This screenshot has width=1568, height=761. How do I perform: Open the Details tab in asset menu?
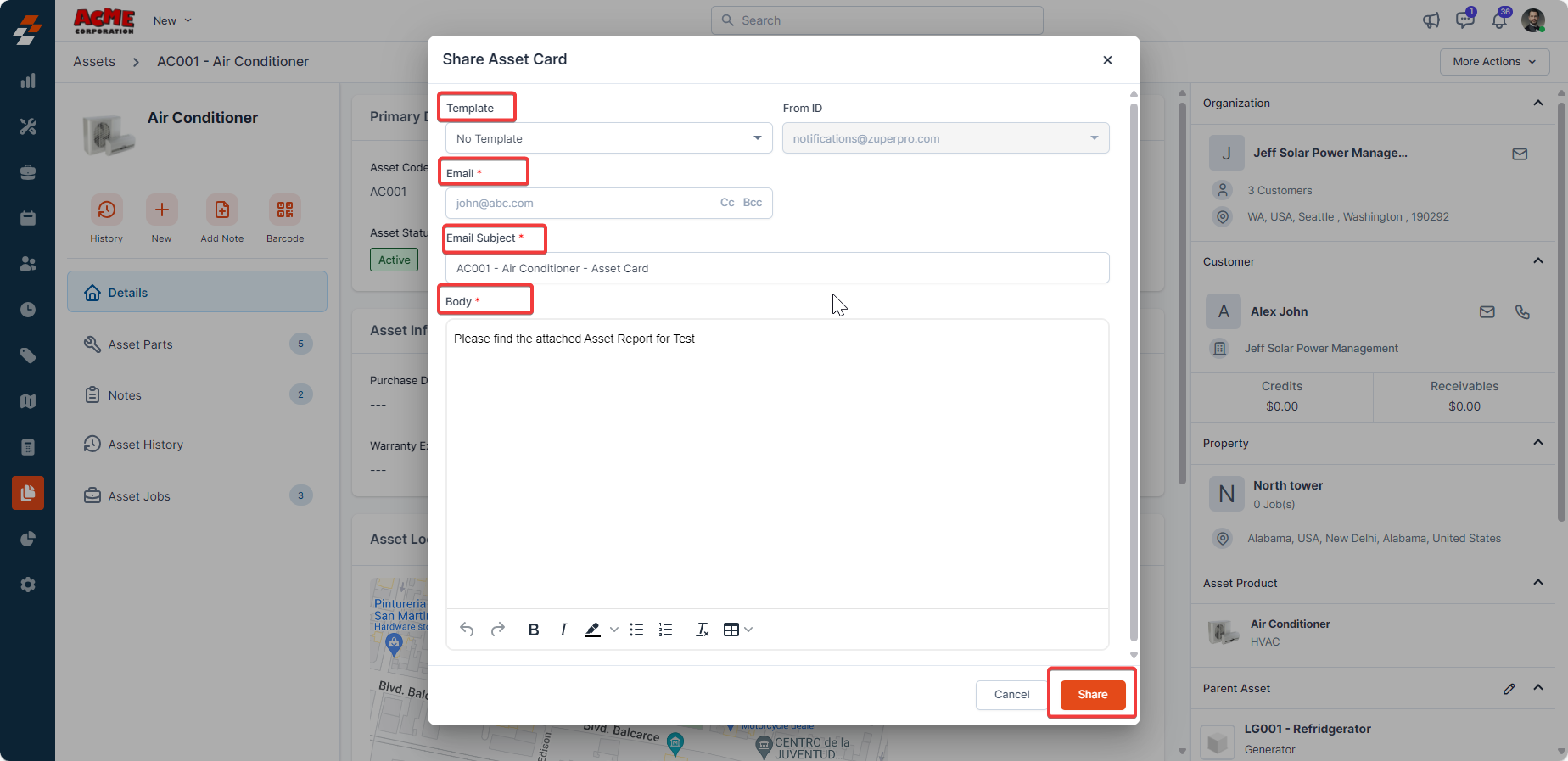click(x=198, y=292)
